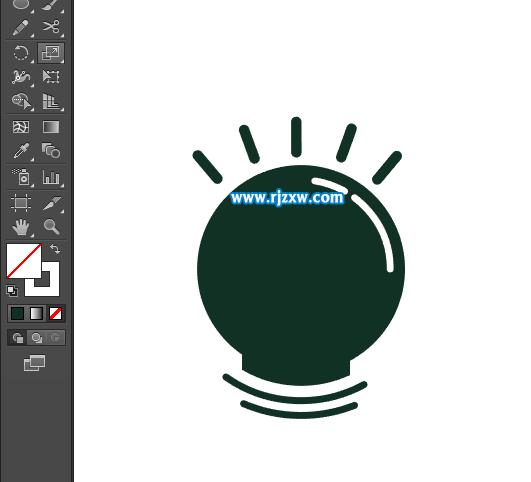Select the Symbol Sprayer tool
531x482 pixels.
click(x=21, y=176)
